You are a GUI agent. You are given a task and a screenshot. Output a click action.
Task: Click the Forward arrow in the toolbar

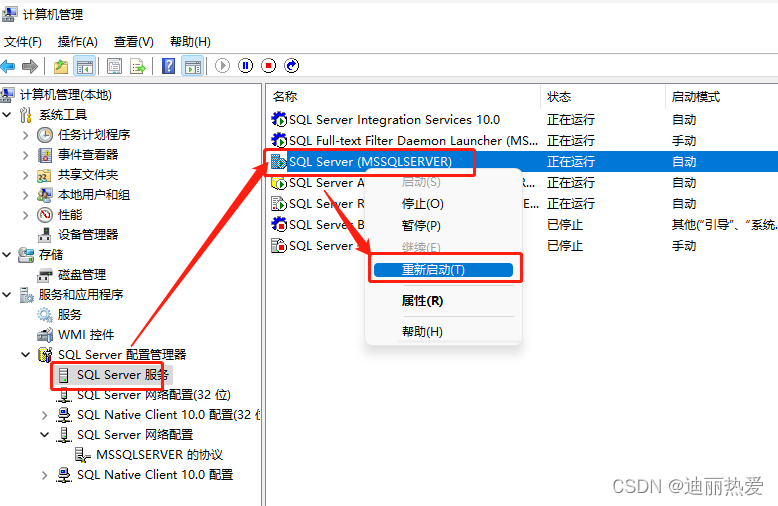pos(30,66)
